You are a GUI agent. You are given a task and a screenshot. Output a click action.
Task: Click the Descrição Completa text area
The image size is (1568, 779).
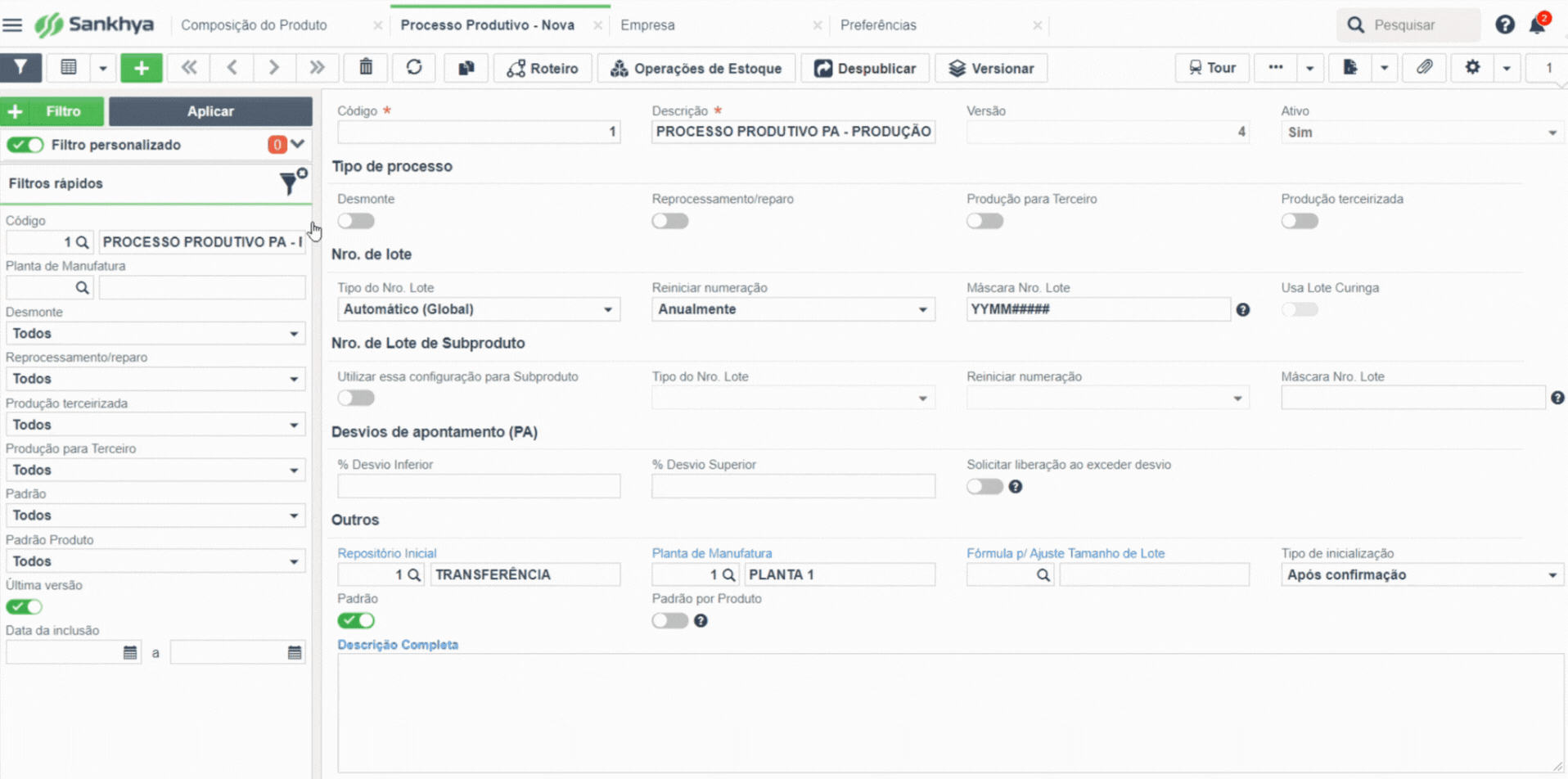(x=950, y=713)
